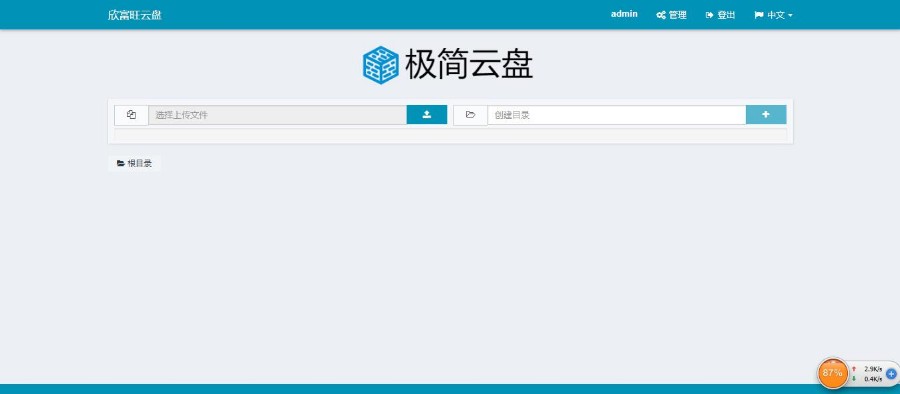Image resolution: width=900 pixels, height=394 pixels.
Task: Click the upload progress bar
Action: pos(451,134)
